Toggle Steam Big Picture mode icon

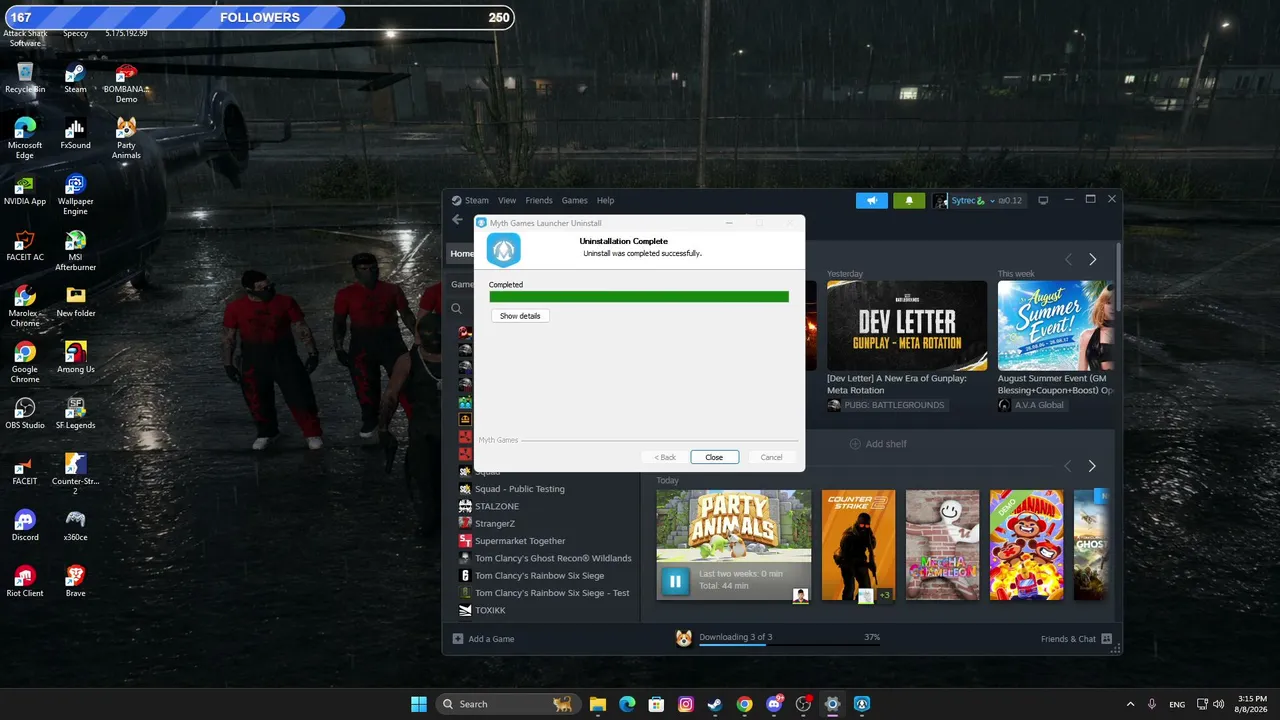1043,200
